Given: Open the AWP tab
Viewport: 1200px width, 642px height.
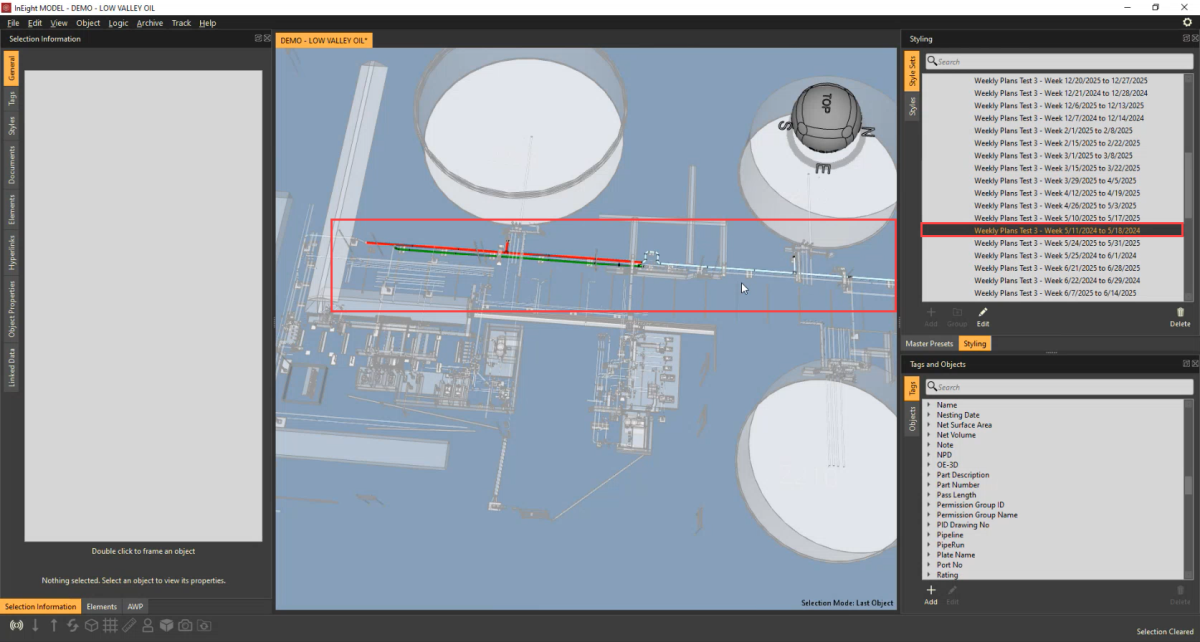Looking at the screenshot, I should (135, 606).
